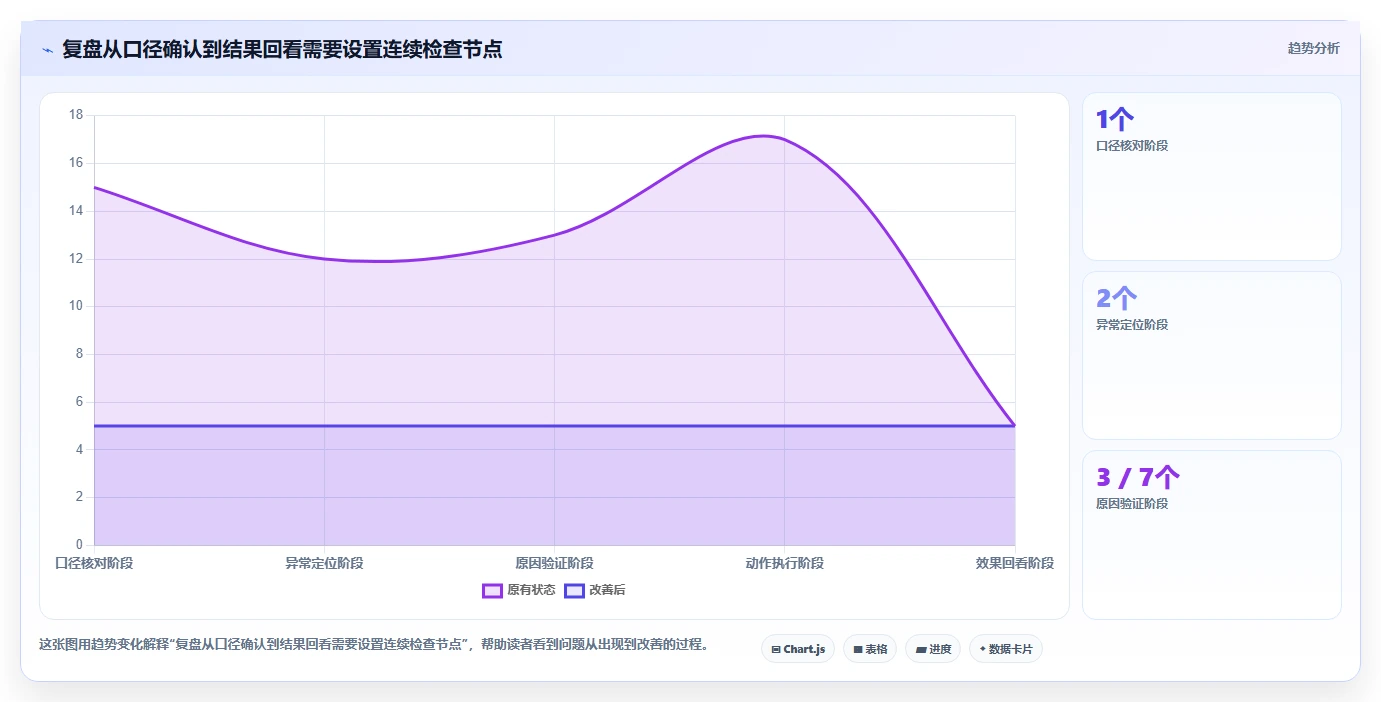The width and height of the screenshot is (1381, 702).
Task: Click the 1个 value in first card
Action: point(1115,120)
